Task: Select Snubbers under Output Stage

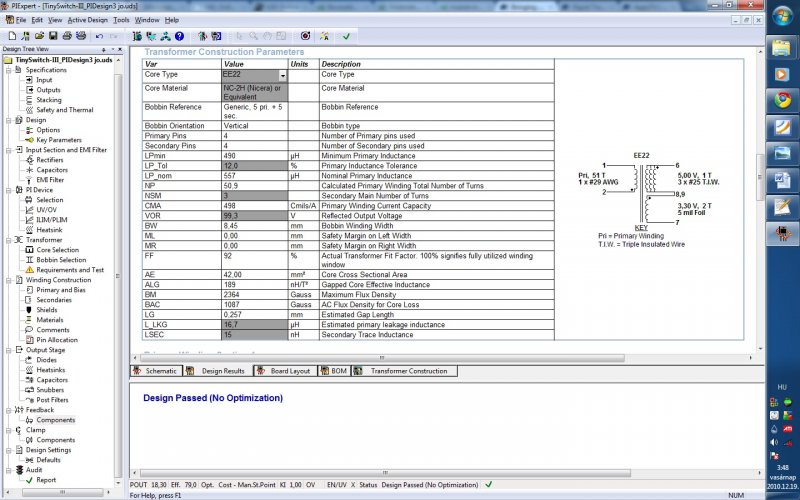Action: (x=50, y=390)
